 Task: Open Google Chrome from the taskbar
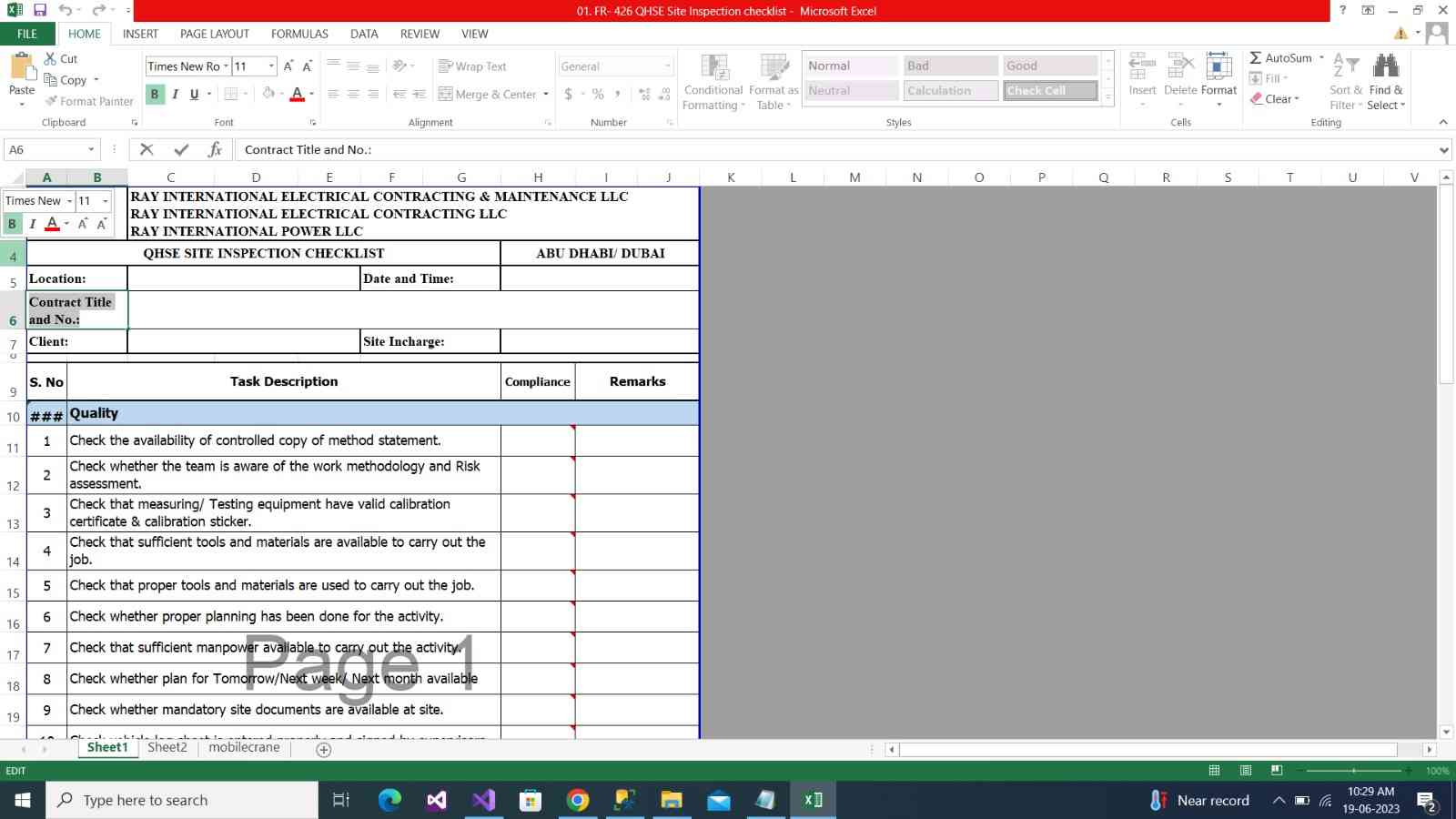point(577,800)
